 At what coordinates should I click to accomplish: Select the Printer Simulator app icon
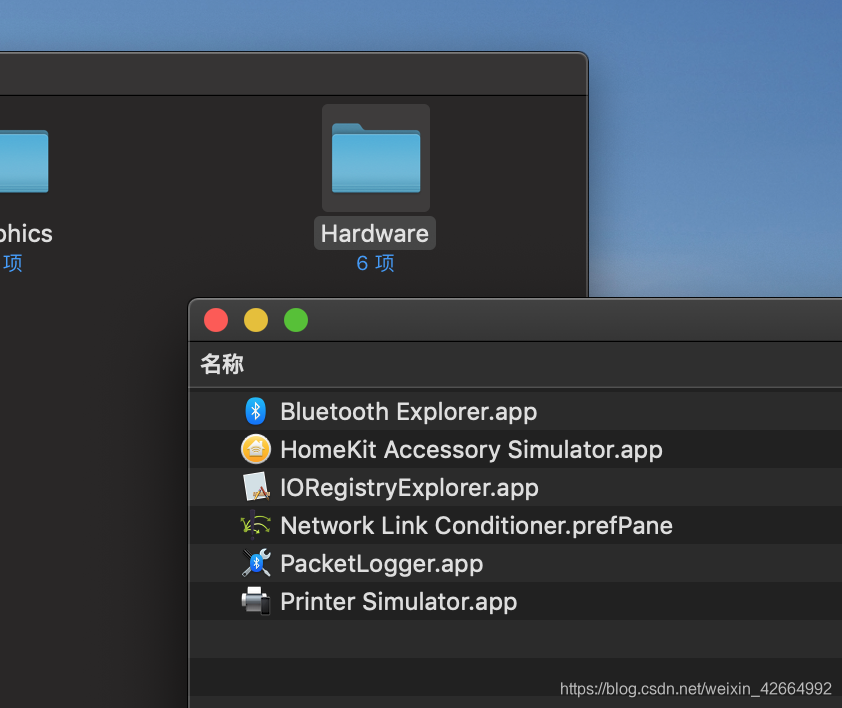[x=256, y=601]
